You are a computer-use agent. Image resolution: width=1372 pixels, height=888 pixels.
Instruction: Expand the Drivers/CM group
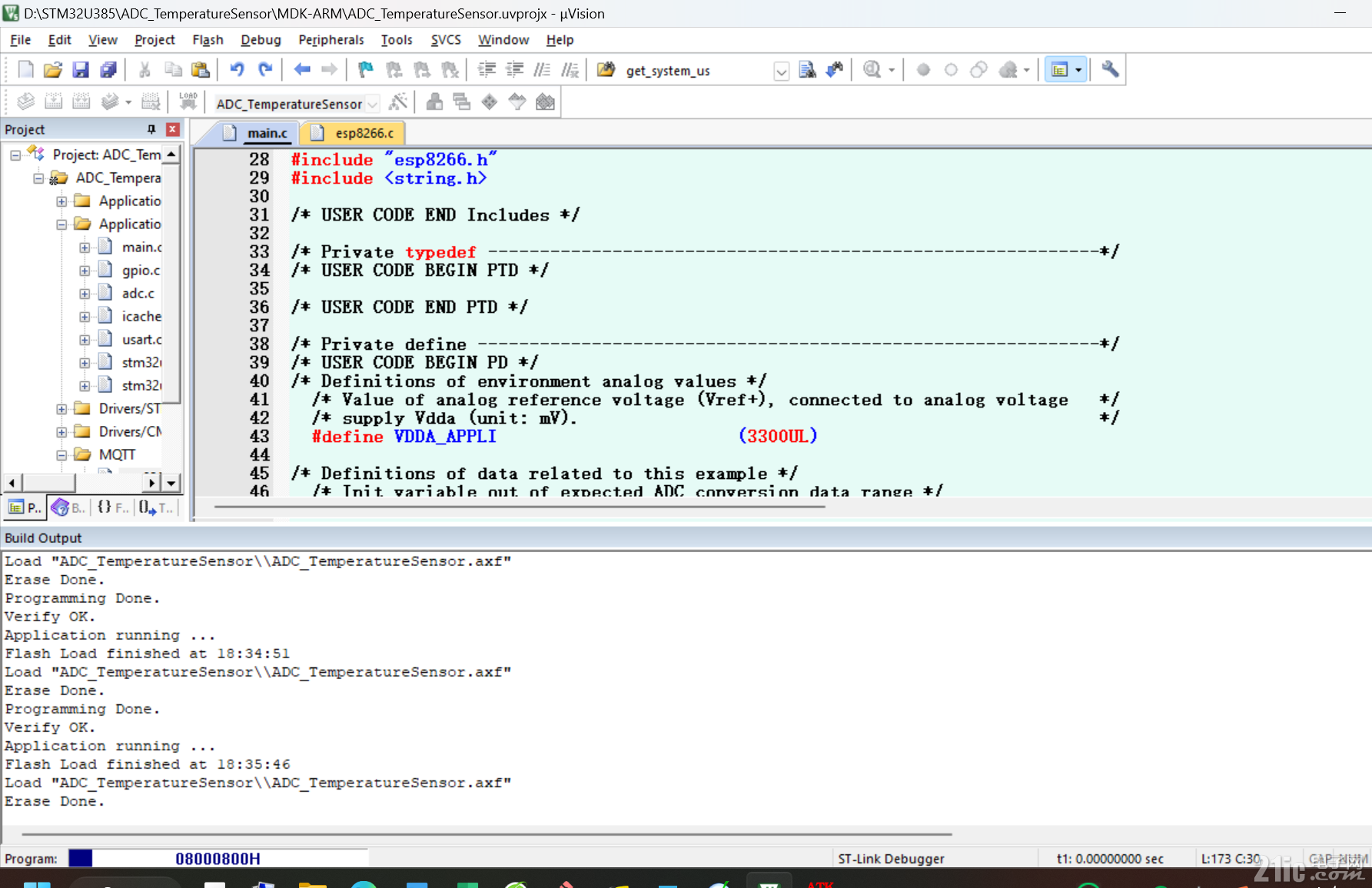(61, 432)
